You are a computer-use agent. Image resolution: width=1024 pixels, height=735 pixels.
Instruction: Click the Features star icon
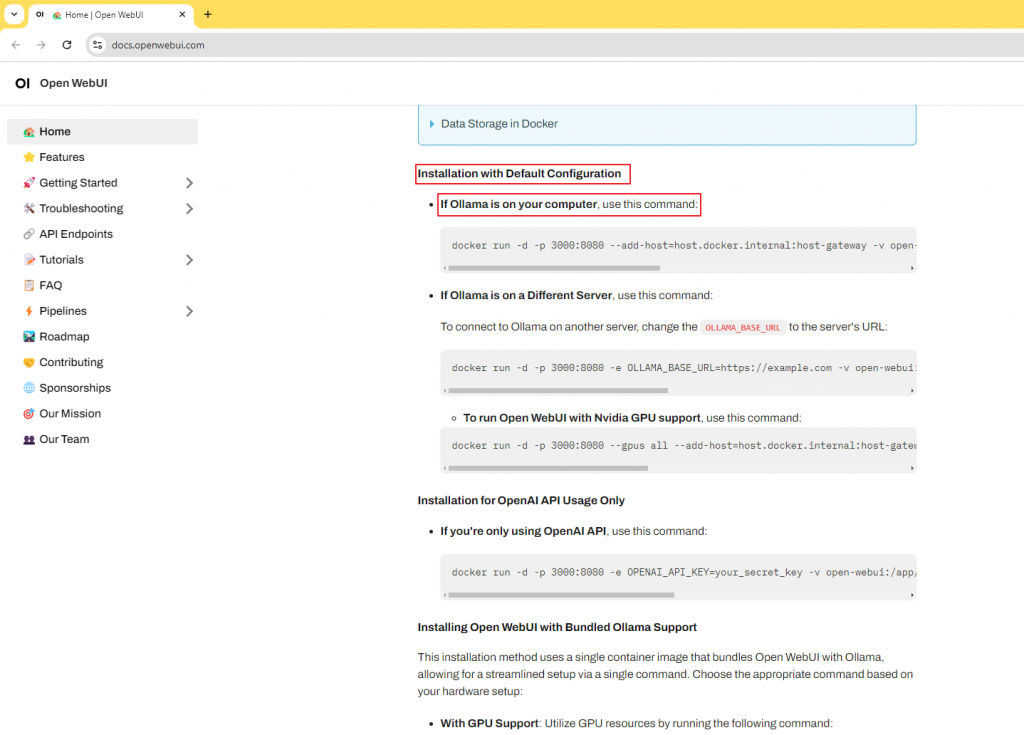click(29, 157)
